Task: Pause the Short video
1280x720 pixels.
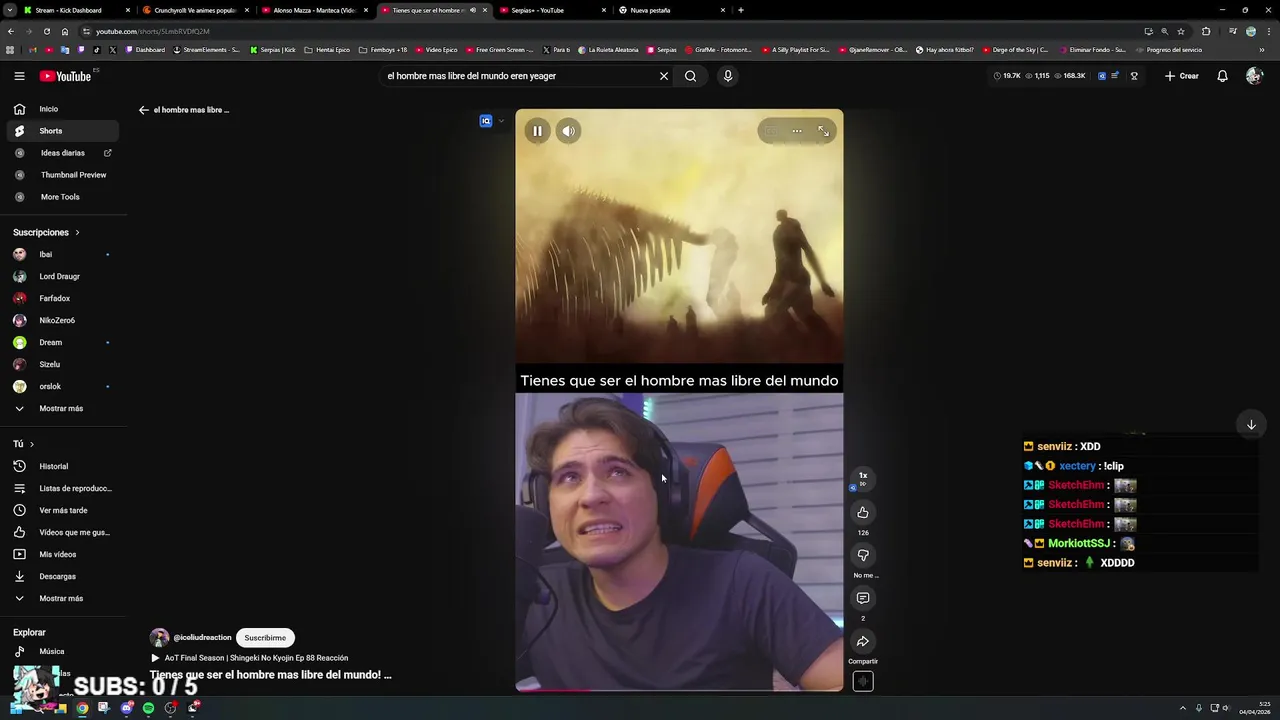Action: (x=537, y=131)
